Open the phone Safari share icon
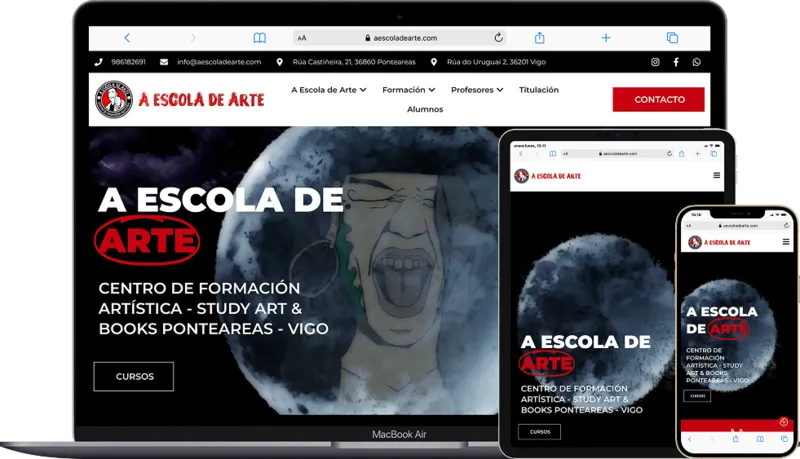800x459 pixels. pyautogui.click(x=736, y=439)
